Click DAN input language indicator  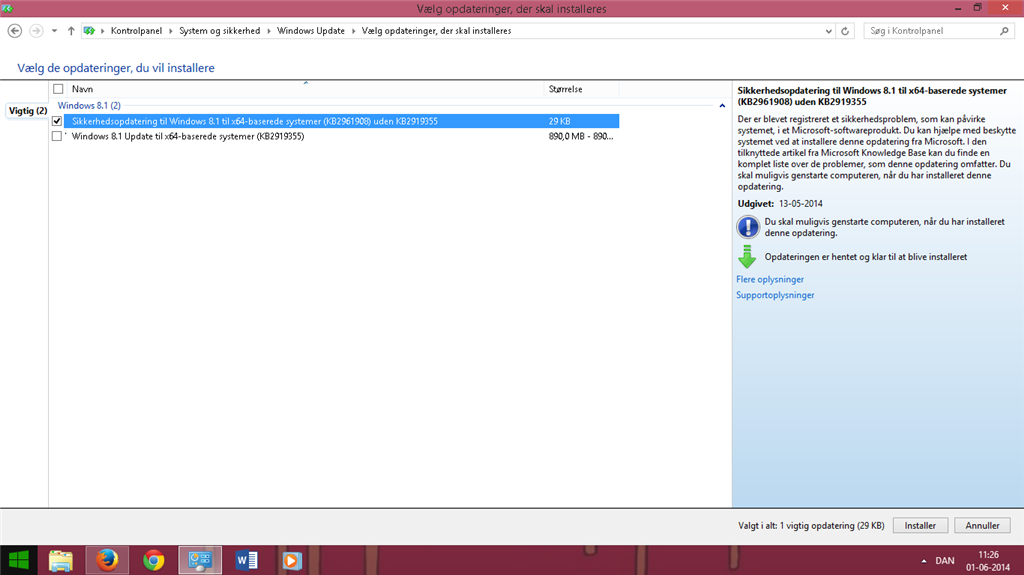[x=945, y=561]
